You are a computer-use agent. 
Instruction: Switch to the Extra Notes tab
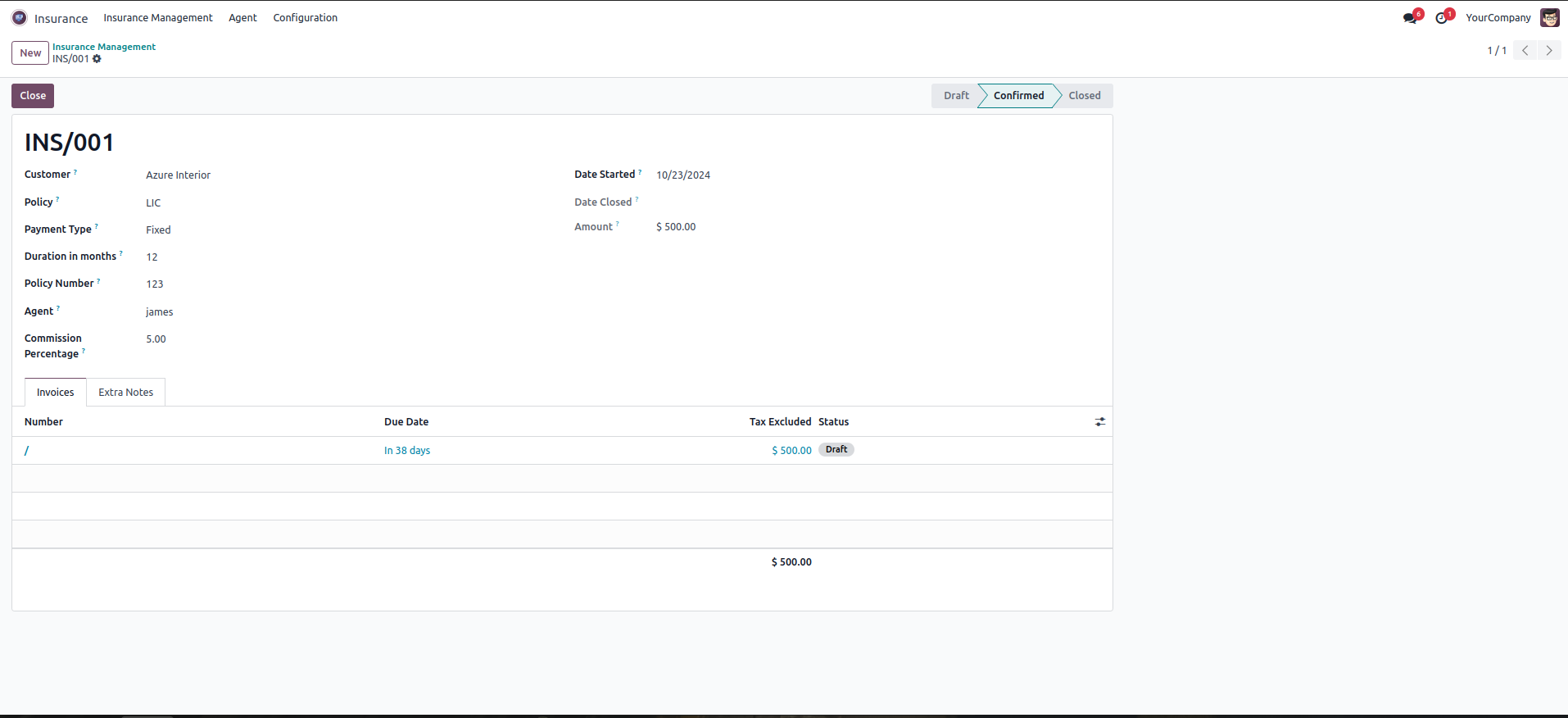[126, 393]
